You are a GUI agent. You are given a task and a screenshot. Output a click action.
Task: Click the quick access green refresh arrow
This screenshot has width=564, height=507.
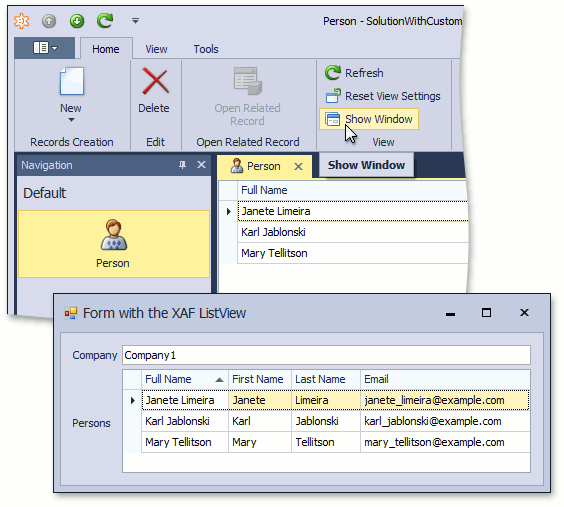pyautogui.click(x=105, y=20)
